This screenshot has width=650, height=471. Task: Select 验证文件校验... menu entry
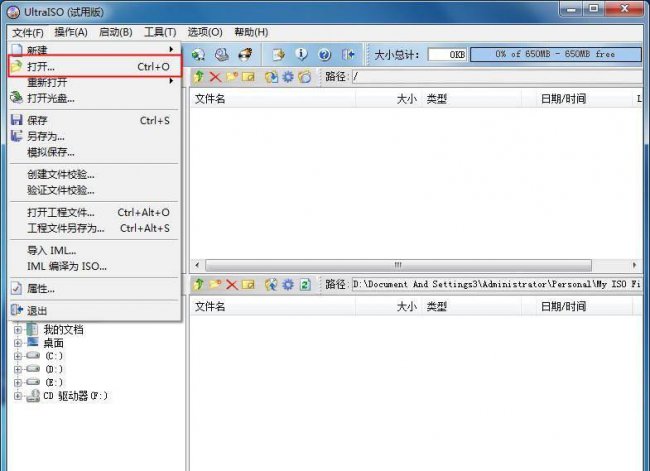point(95,190)
